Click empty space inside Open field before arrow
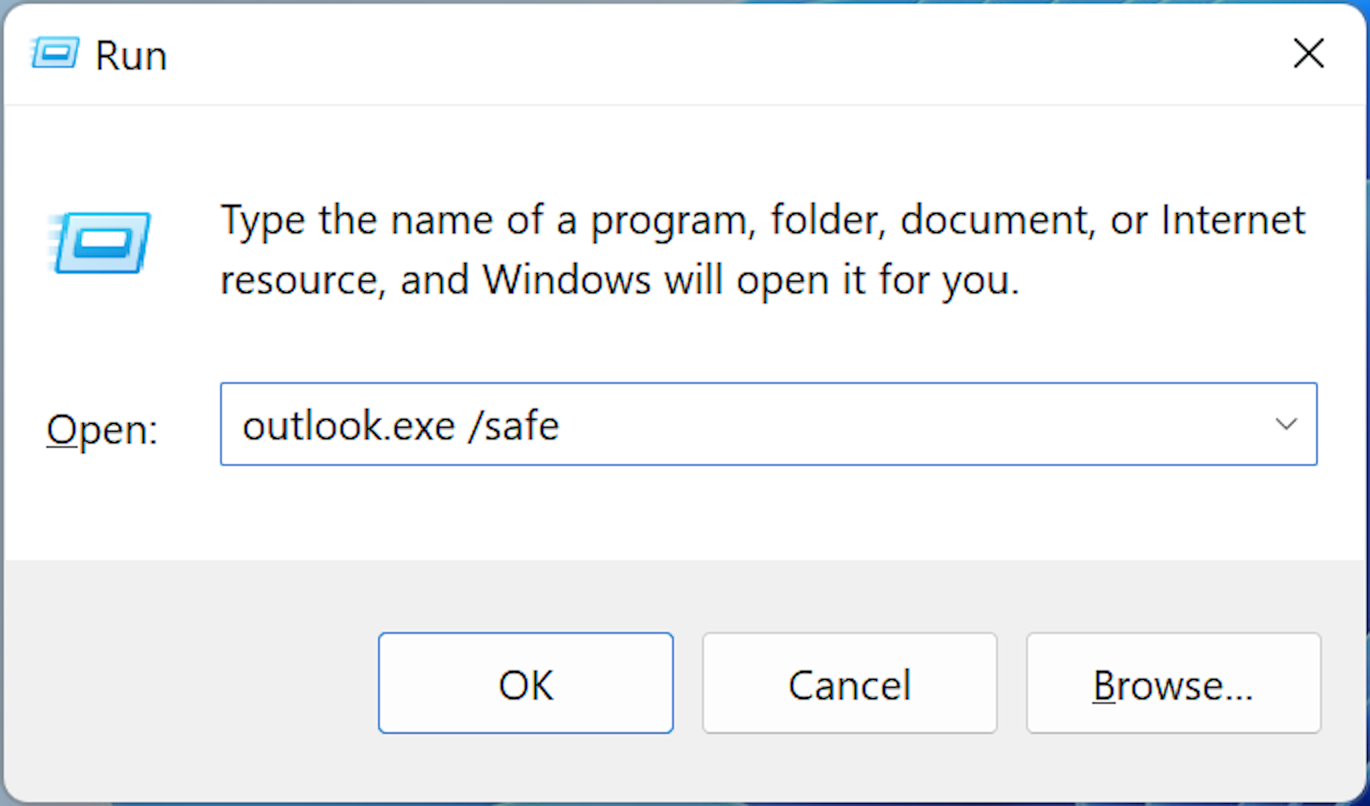Image resolution: width=1370 pixels, height=806 pixels. pos(900,424)
